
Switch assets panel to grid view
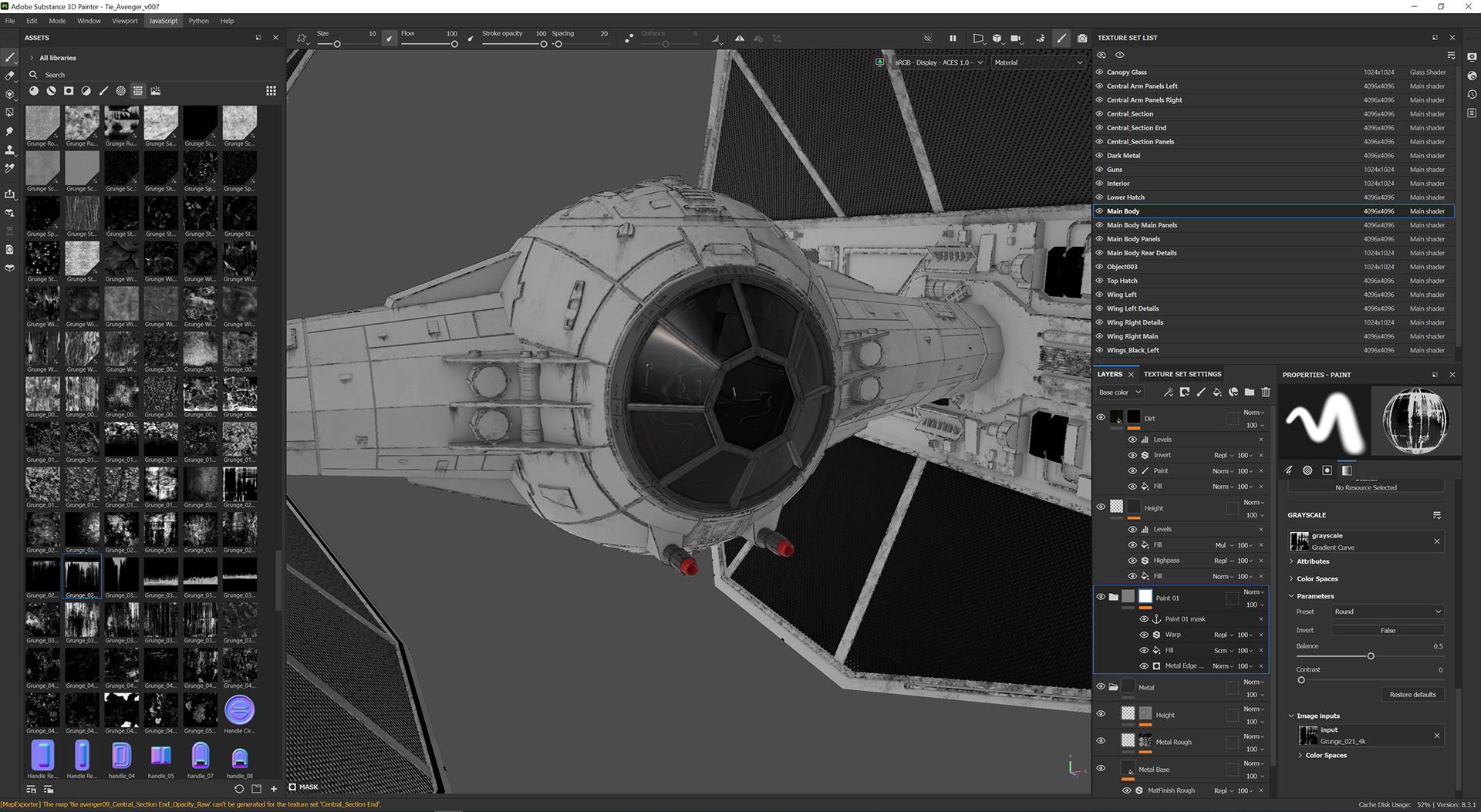point(271,91)
